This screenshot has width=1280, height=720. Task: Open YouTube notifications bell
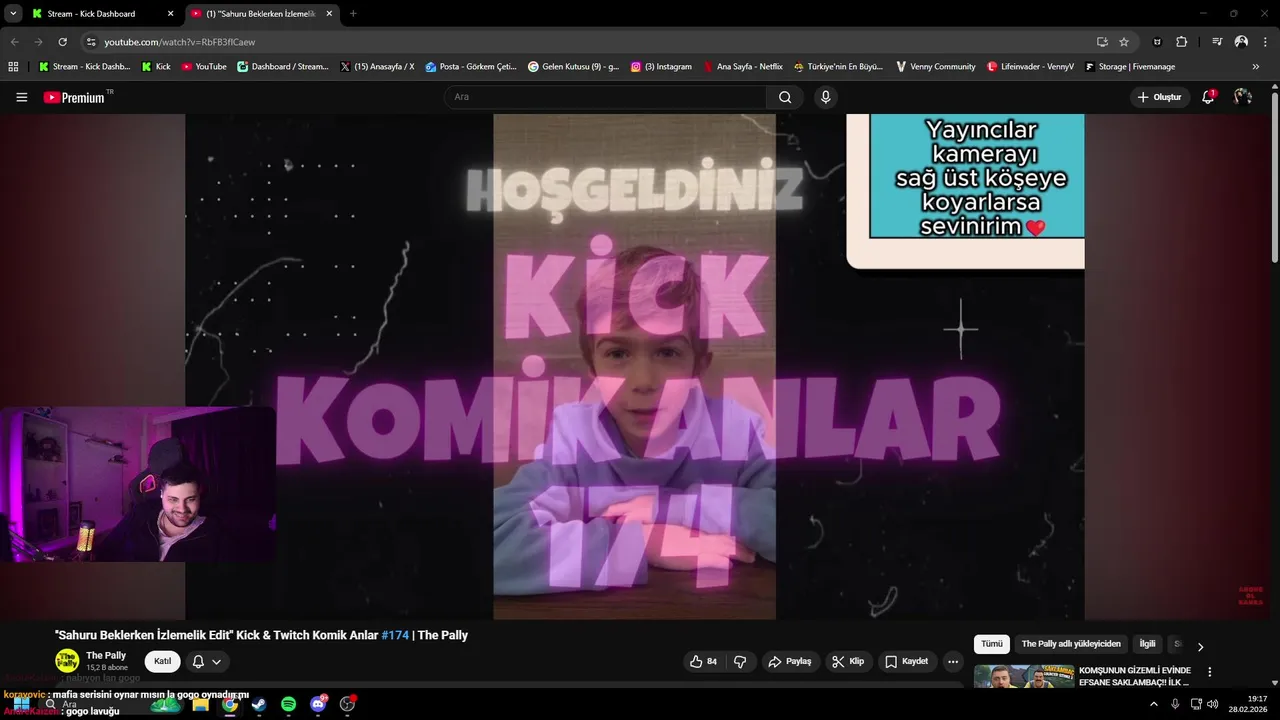[x=1208, y=97]
